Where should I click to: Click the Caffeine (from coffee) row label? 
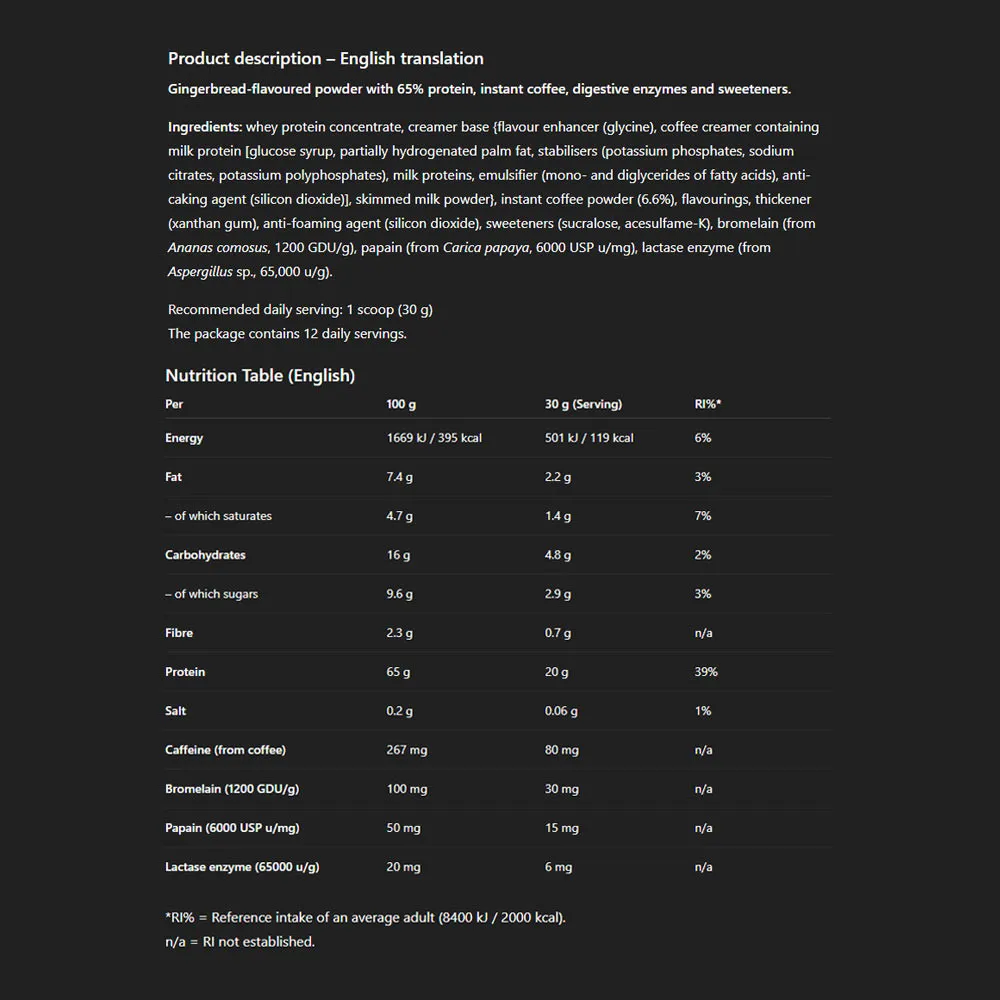(x=225, y=749)
